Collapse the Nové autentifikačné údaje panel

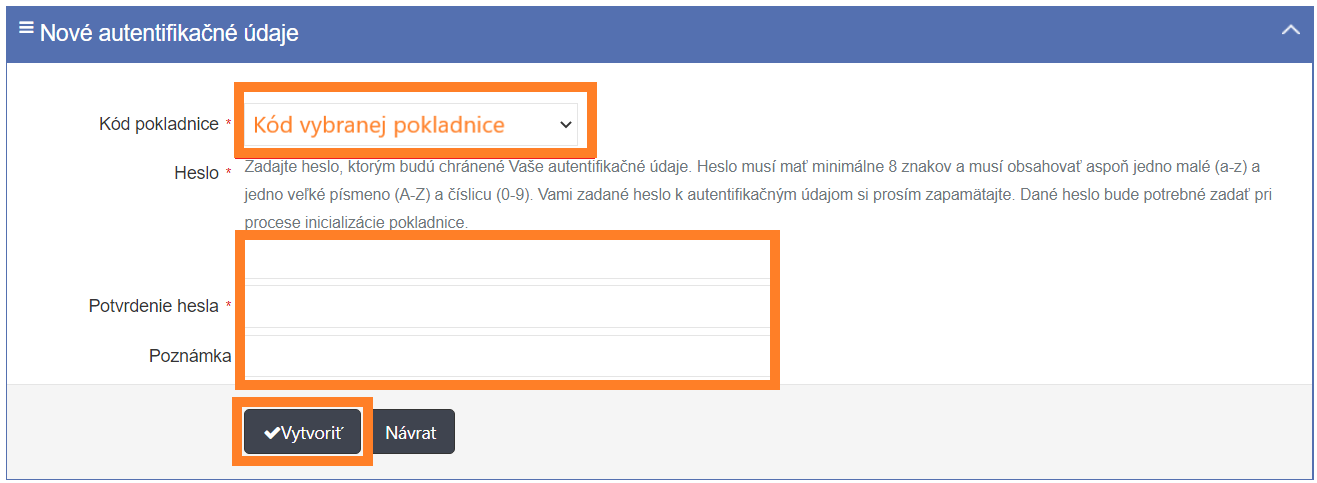(x=1290, y=30)
